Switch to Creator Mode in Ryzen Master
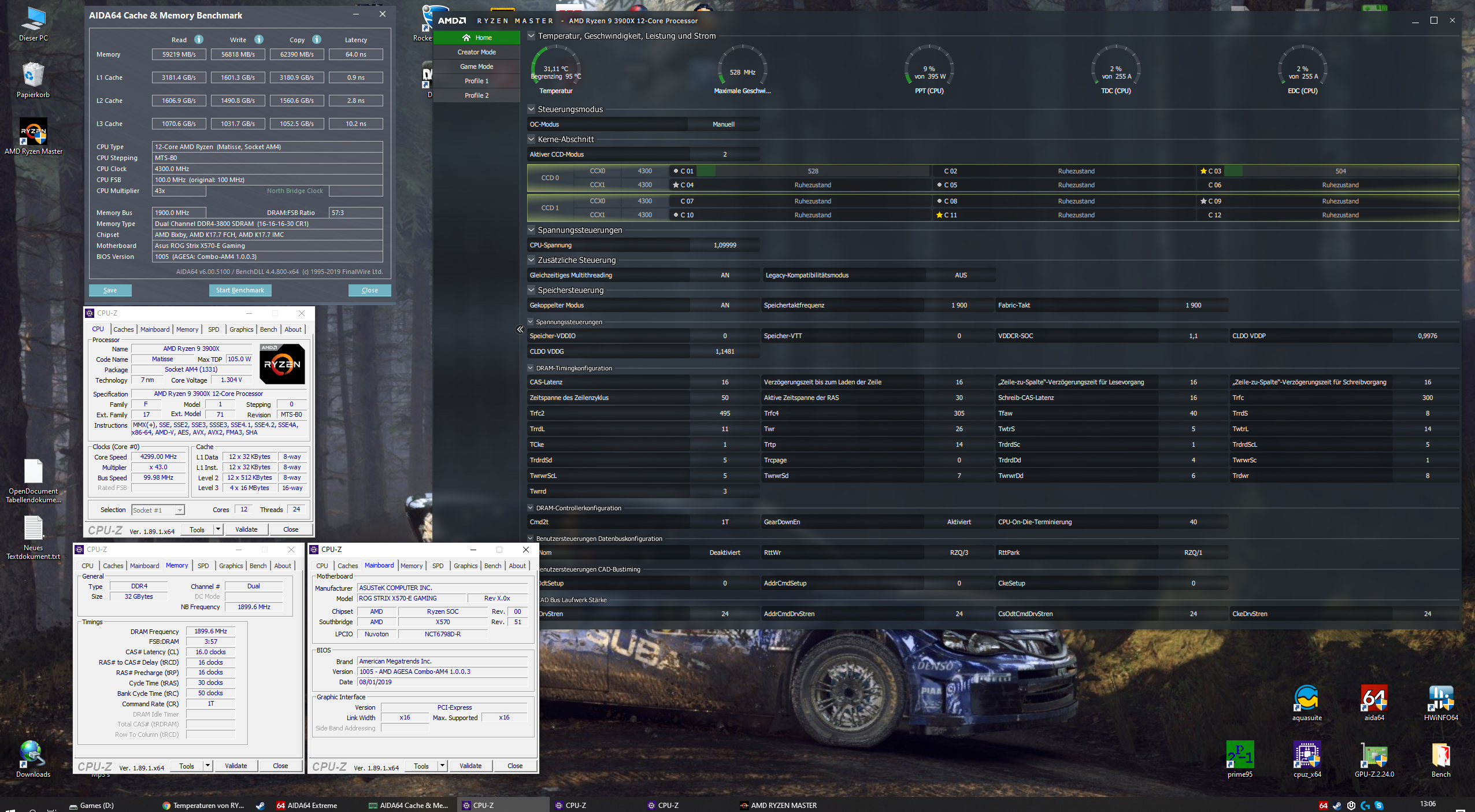This screenshot has width=1475, height=812. 476,52
